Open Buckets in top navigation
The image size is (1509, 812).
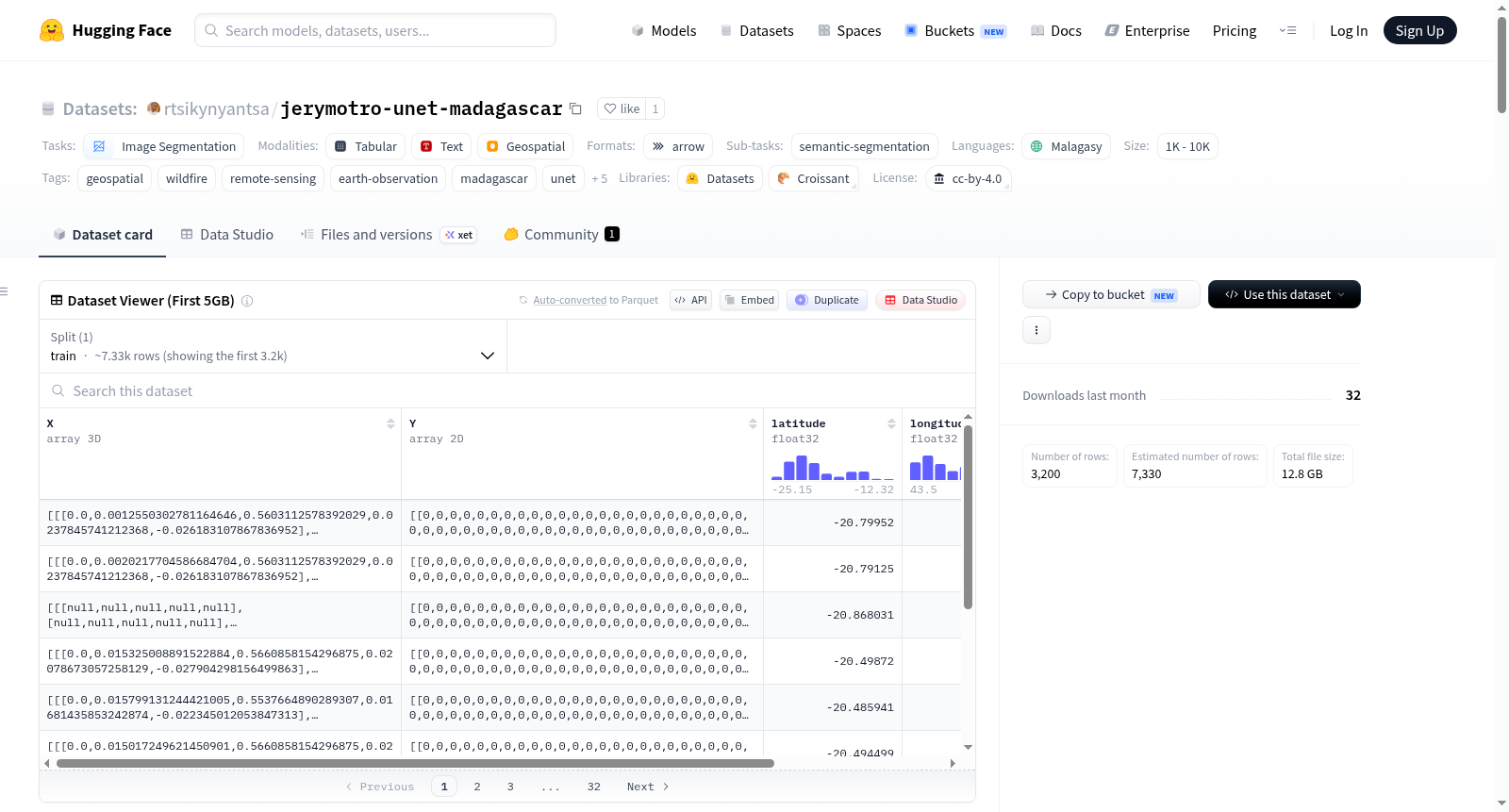click(x=955, y=30)
